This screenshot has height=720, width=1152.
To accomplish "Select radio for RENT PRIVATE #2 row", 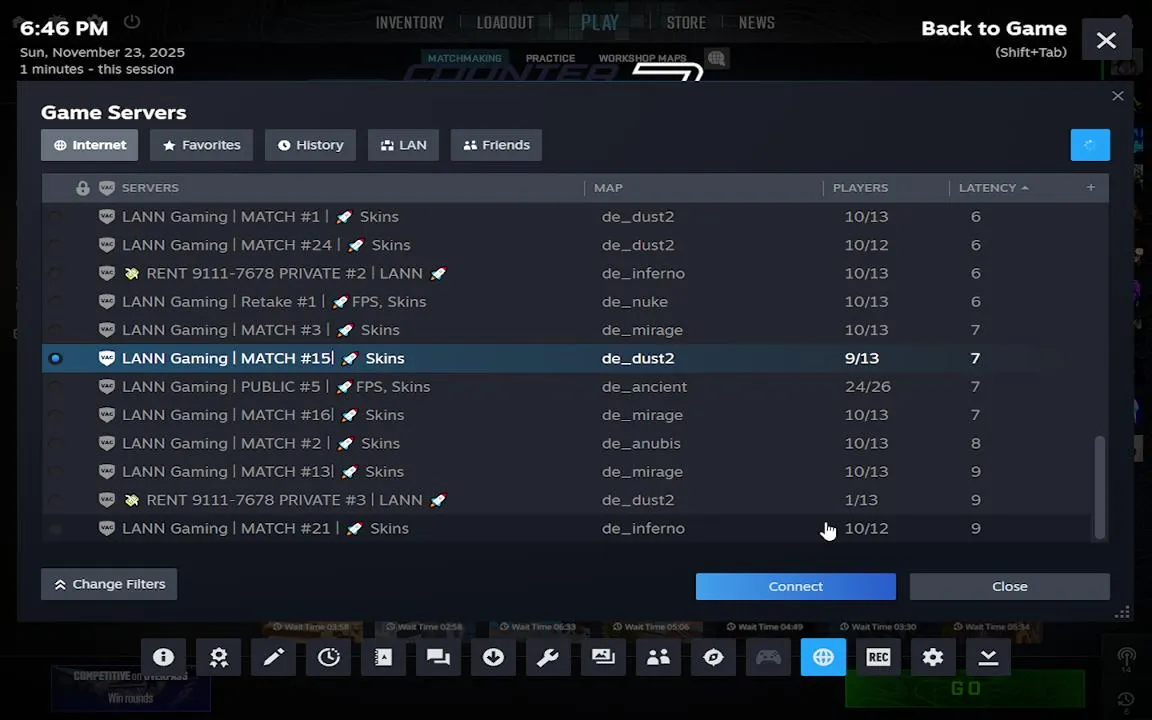I will (x=55, y=273).
